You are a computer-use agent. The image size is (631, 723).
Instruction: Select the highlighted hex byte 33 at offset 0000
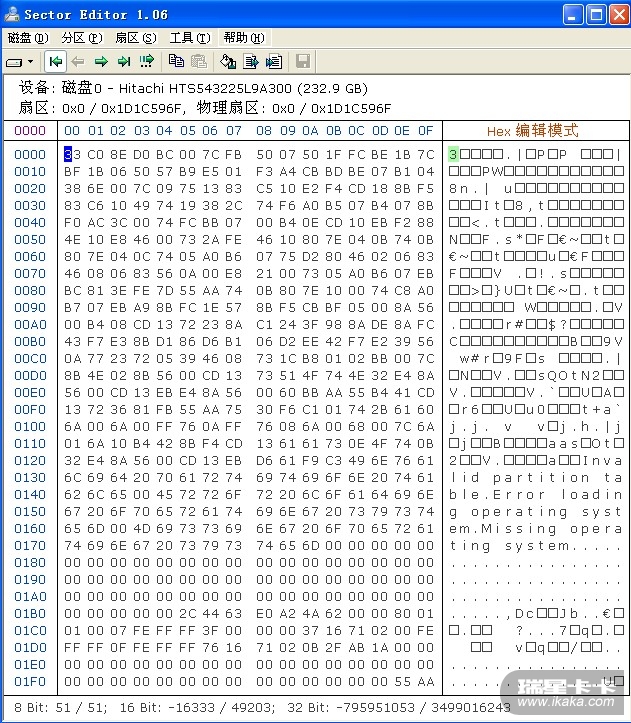pos(72,154)
